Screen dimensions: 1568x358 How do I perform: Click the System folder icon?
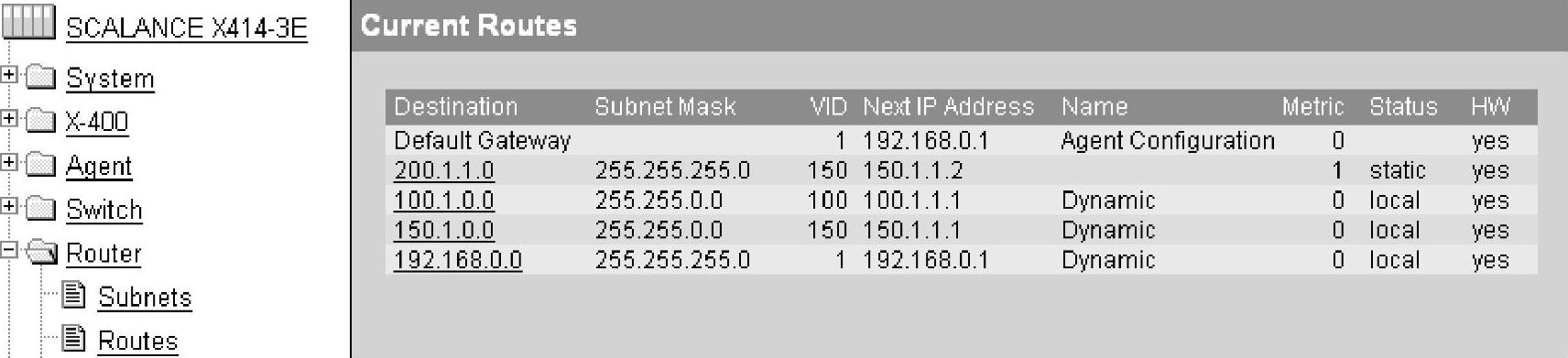click(41, 78)
